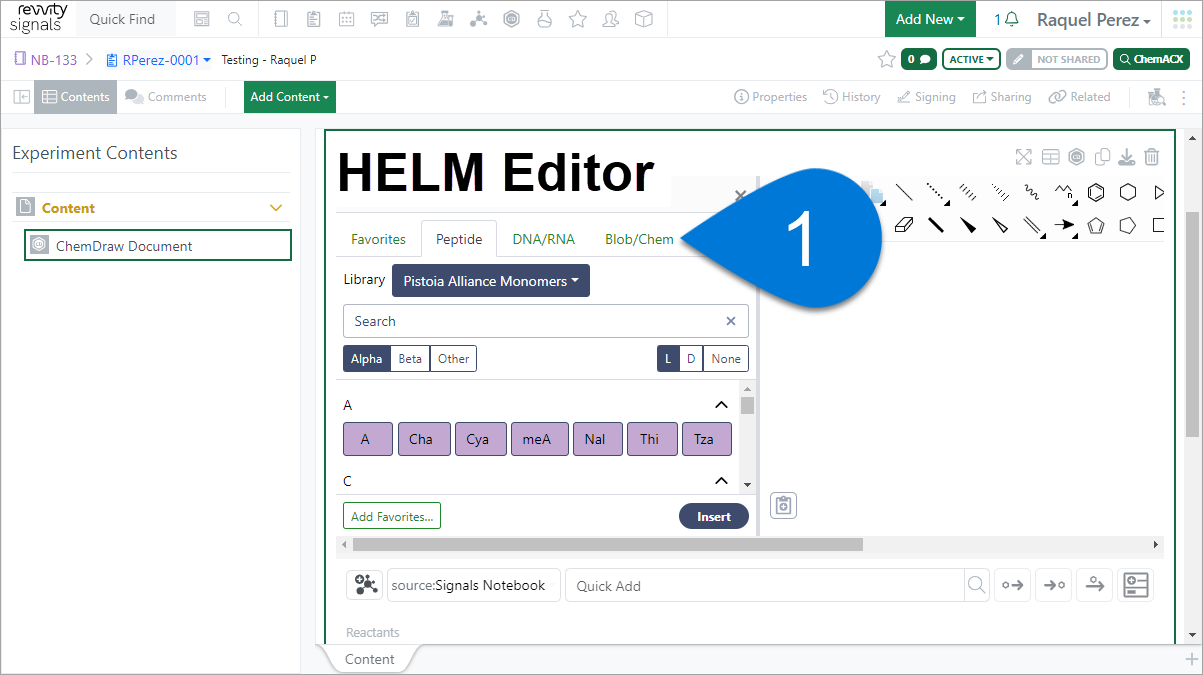
Task: Select the benzene ring tool
Action: (1096, 192)
